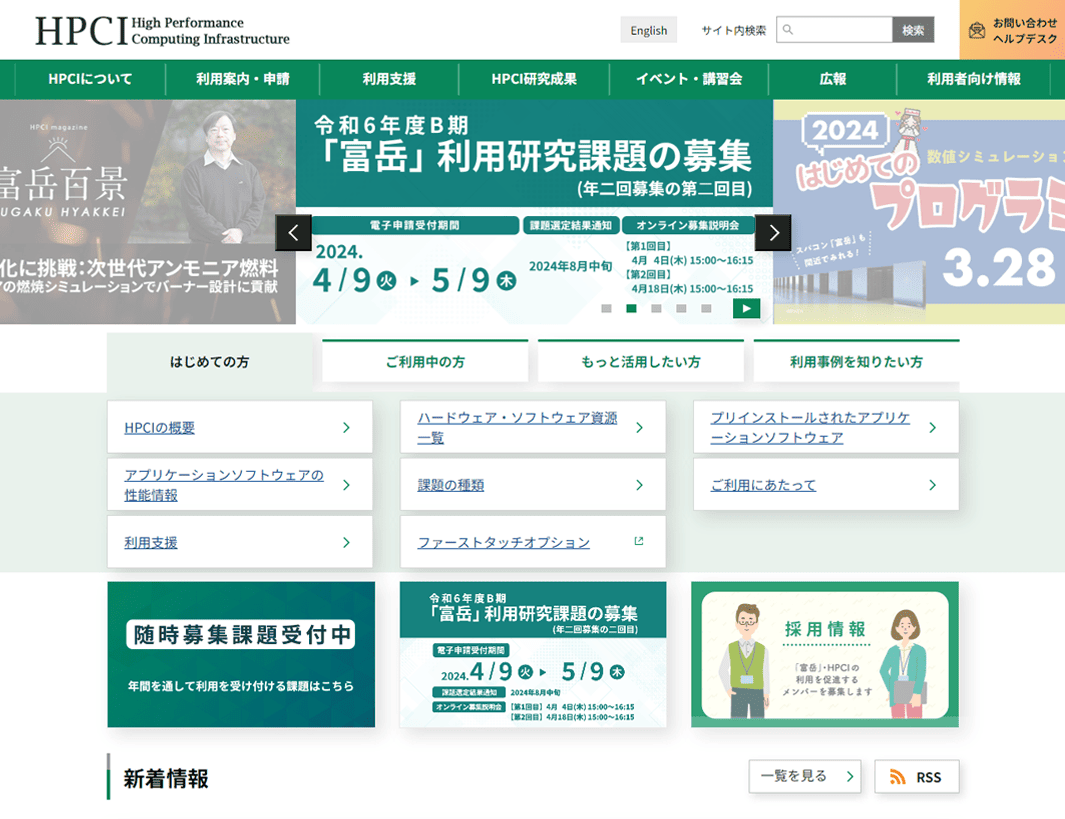Image resolution: width=1065 pixels, height=819 pixels.
Task: Open the 採用情報 recruitment banner
Action: (825, 655)
